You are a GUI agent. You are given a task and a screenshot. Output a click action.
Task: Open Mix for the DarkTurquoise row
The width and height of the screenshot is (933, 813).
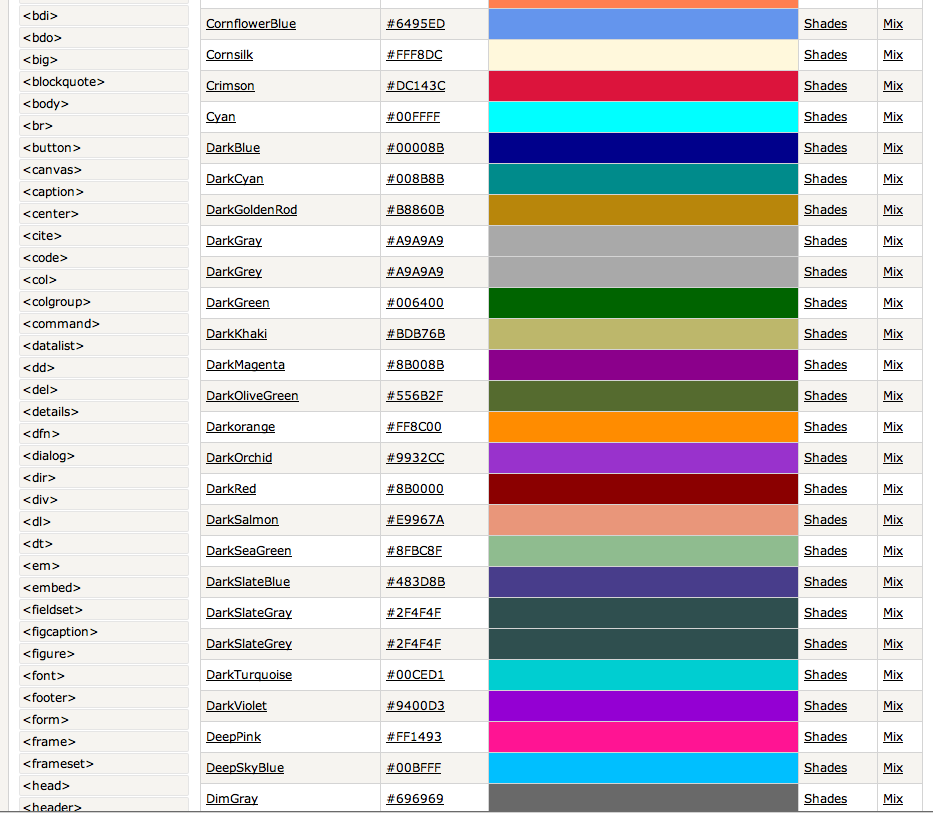tap(893, 674)
